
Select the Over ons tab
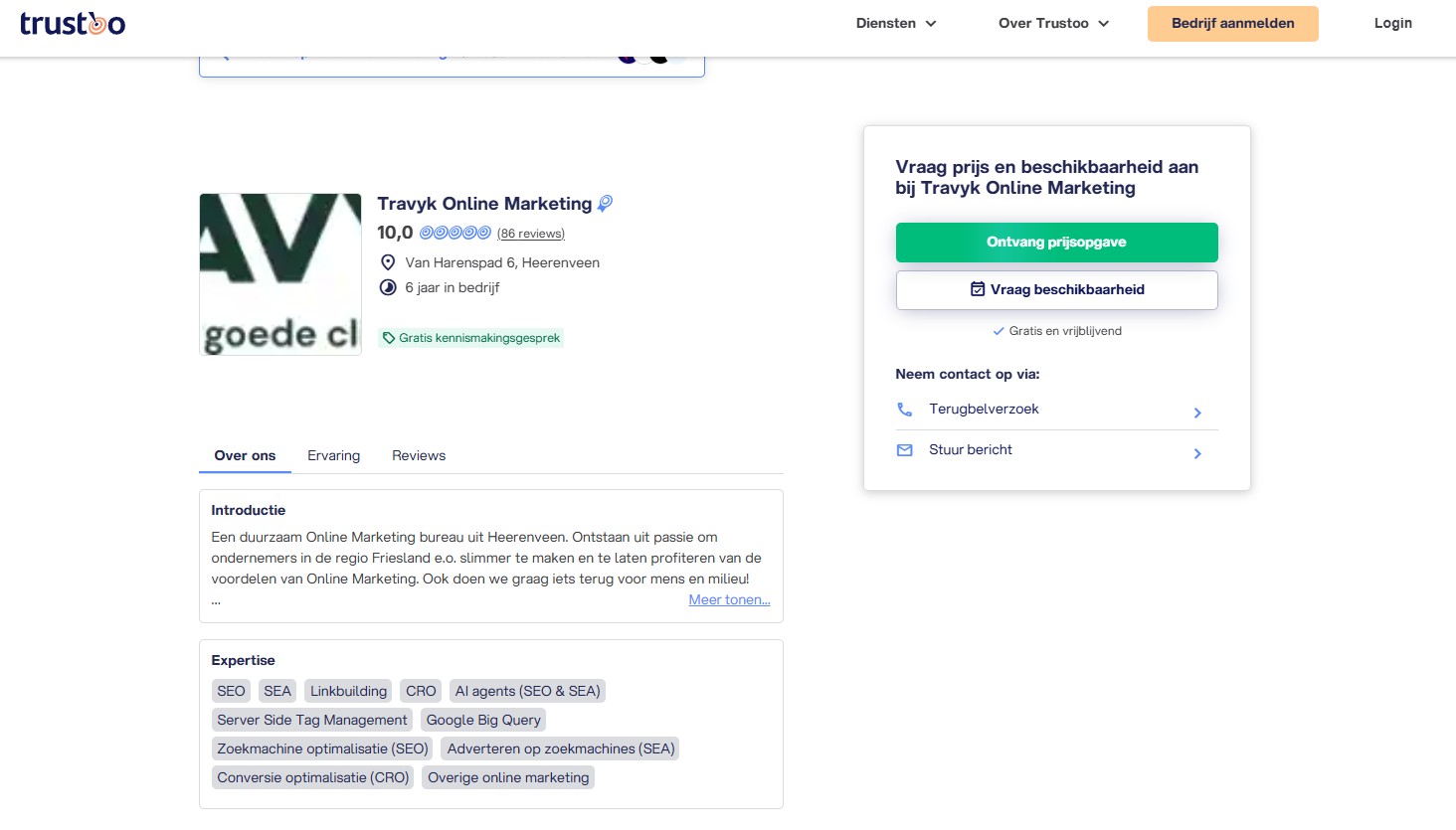click(x=245, y=455)
